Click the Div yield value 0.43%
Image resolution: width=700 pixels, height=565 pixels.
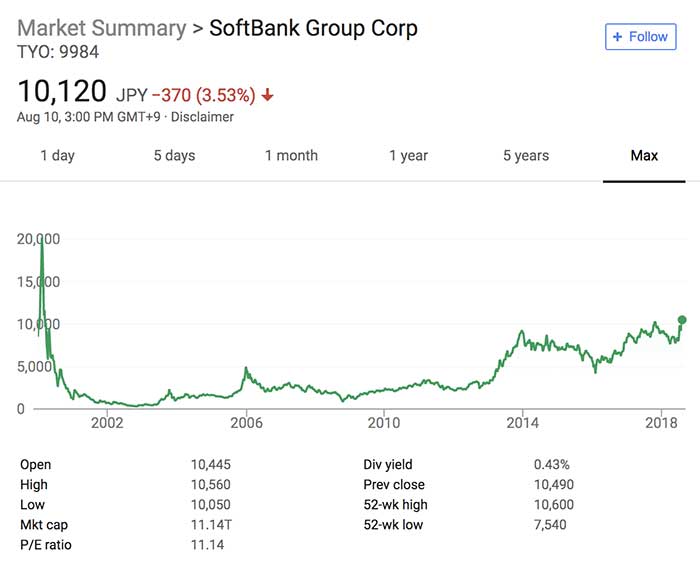[x=552, y=465]
